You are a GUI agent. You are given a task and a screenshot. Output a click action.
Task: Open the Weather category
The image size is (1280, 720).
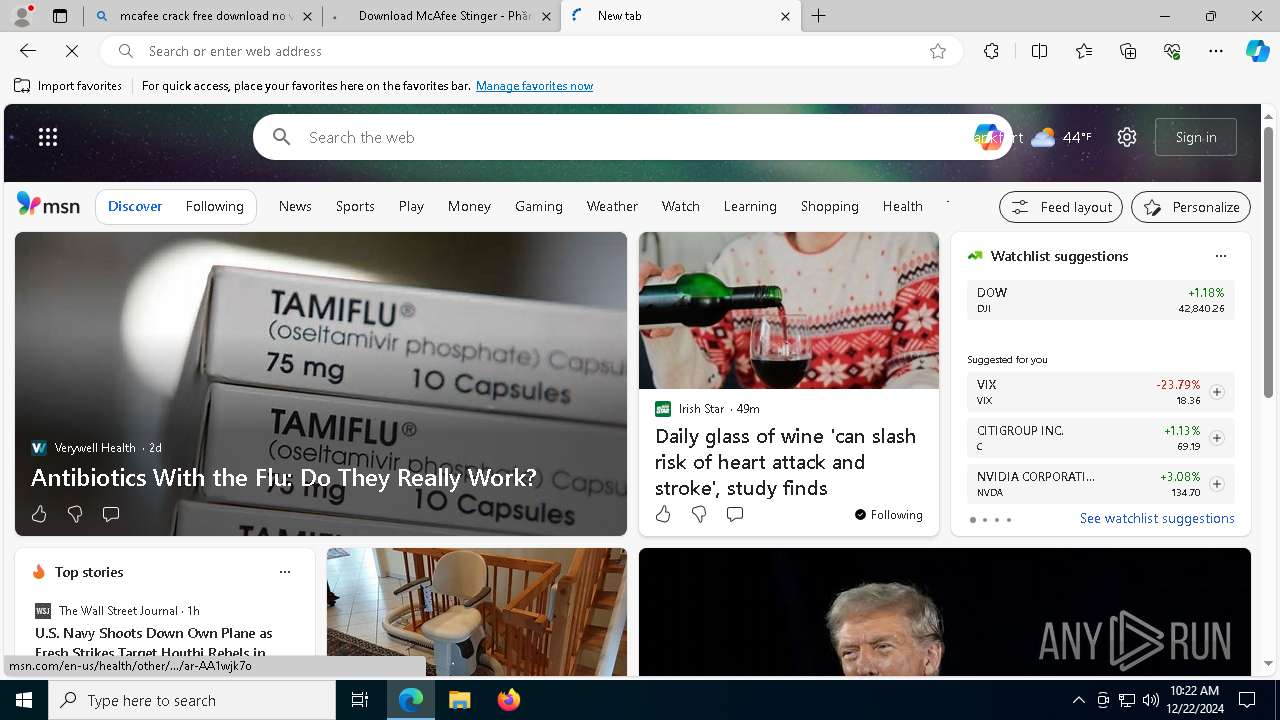[612, 206]
